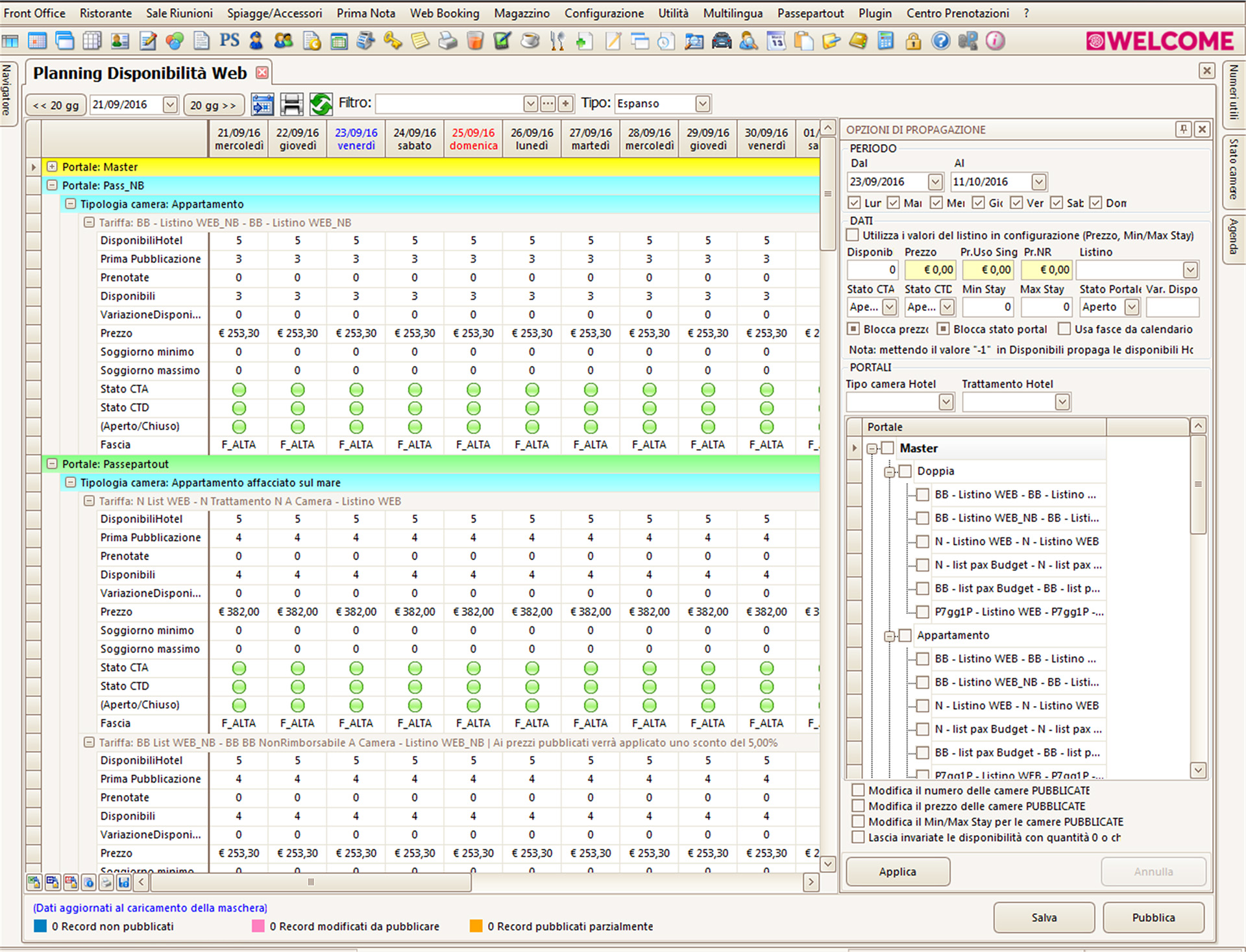This screenshot has width=1246, height=952.
Task: Open the Front Office menu
Action: [x=34, y=13]
